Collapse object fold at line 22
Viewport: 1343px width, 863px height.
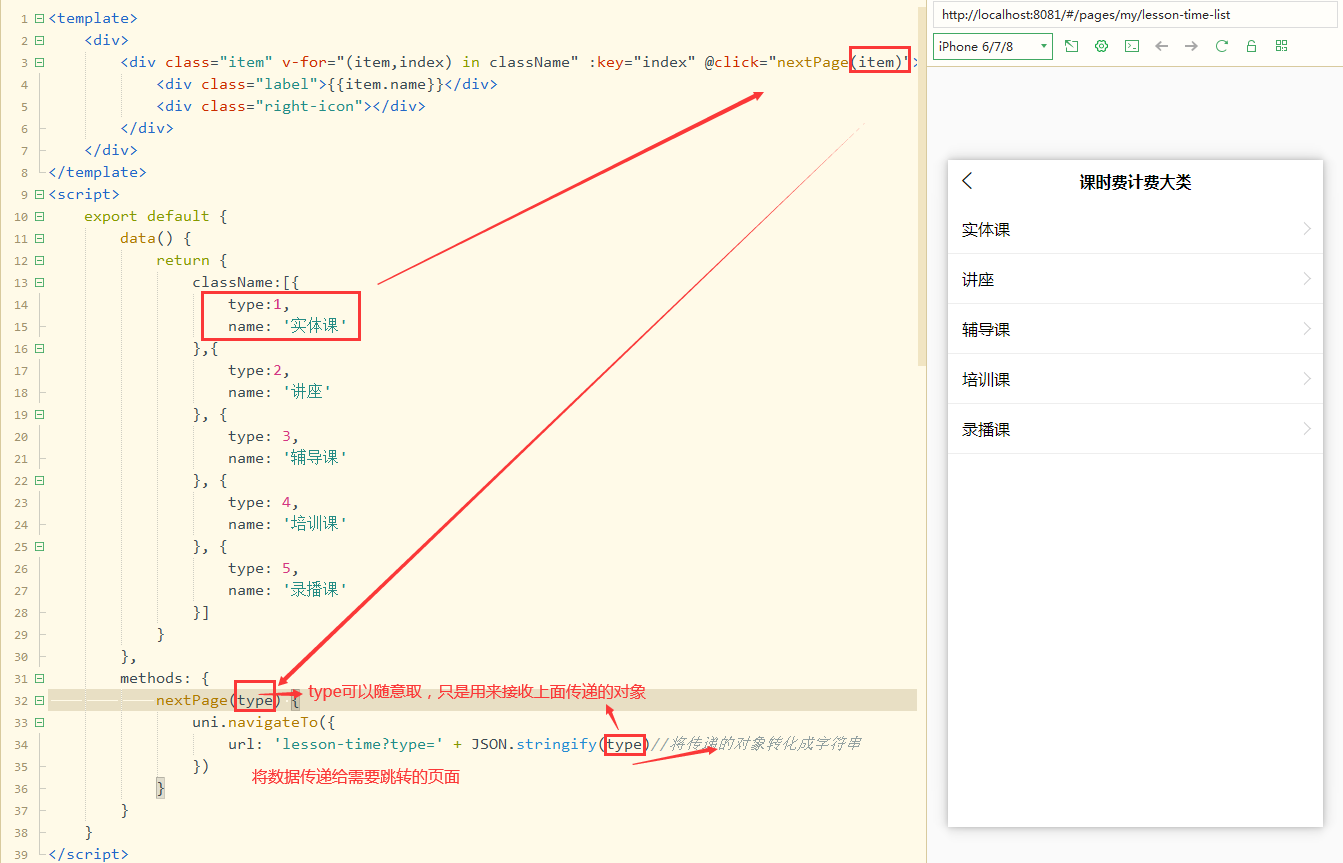click(x=39, y=480)
